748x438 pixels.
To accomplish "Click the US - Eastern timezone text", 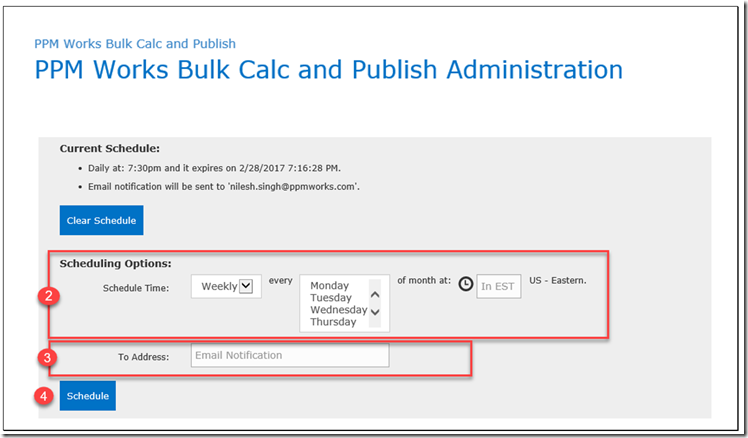I will click(x=558, y=281).
